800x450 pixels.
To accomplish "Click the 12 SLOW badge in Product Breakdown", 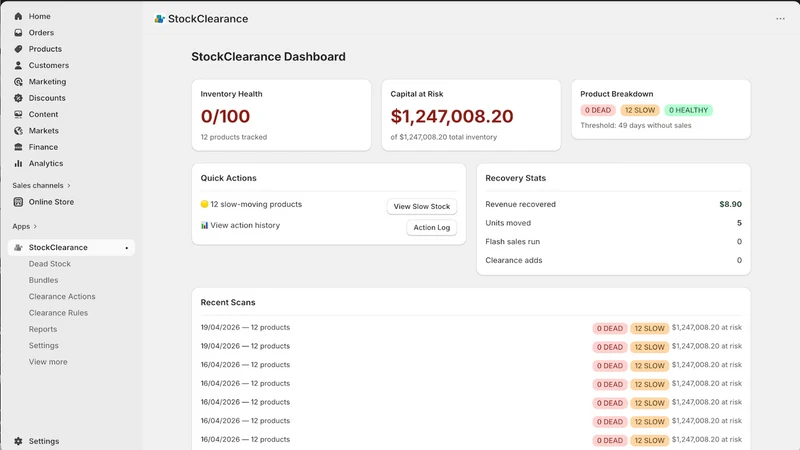I will pos(640,110).
